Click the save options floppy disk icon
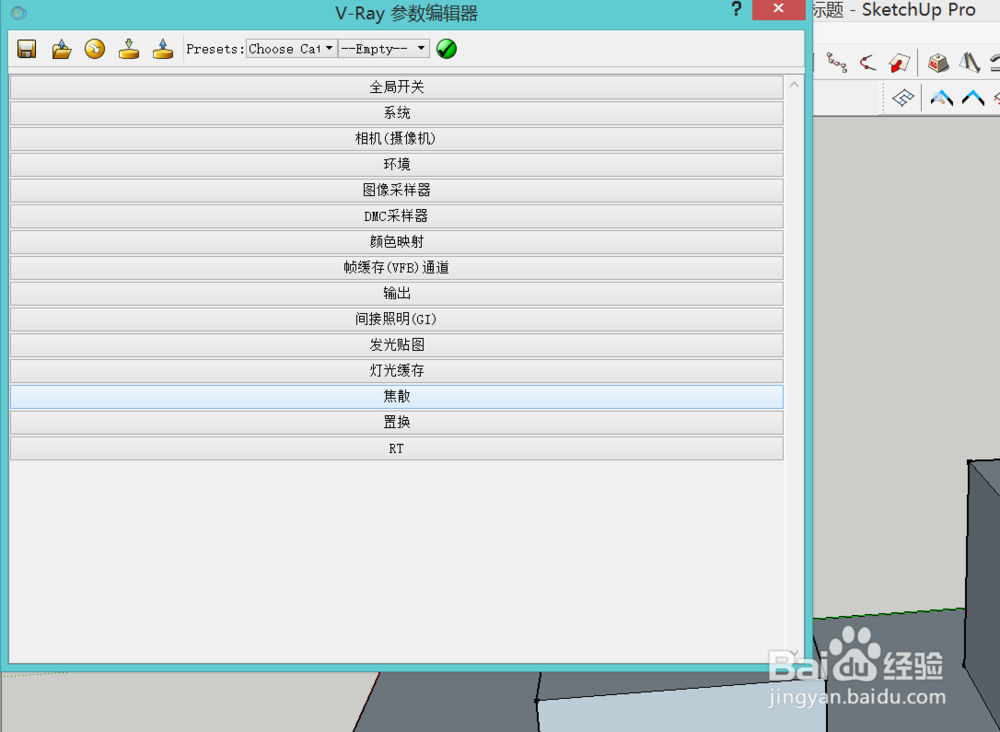1000x732 pixels. click(x=27, y=49)
